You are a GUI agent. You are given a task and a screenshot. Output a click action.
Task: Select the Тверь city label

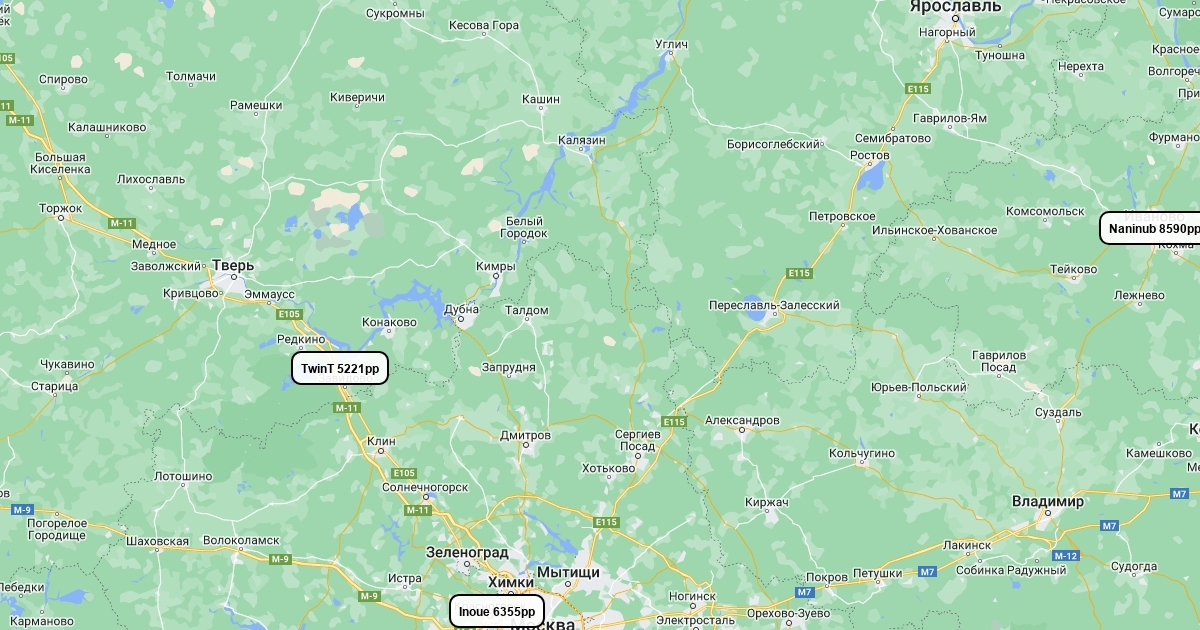[x=233, y=265]
